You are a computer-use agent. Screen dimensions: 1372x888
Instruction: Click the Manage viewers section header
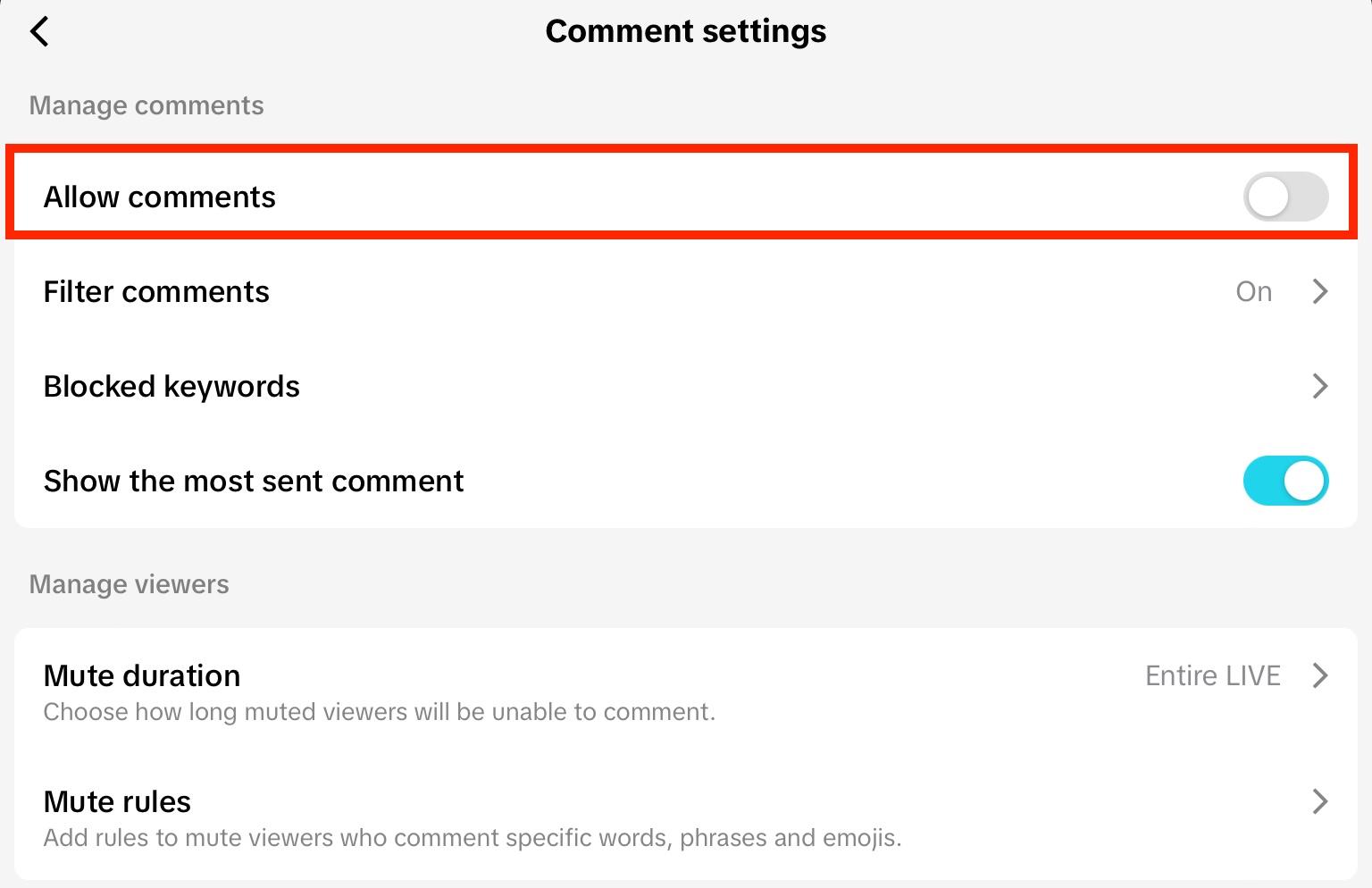point(130,584)
